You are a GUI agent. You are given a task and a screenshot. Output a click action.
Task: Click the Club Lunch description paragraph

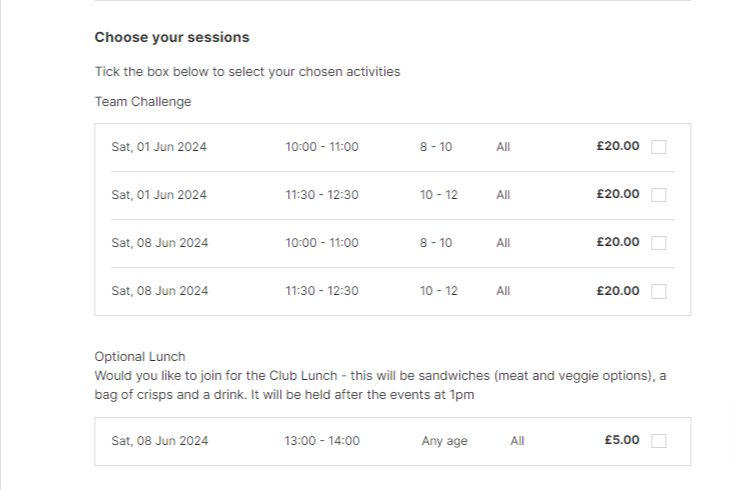[380, 385]
